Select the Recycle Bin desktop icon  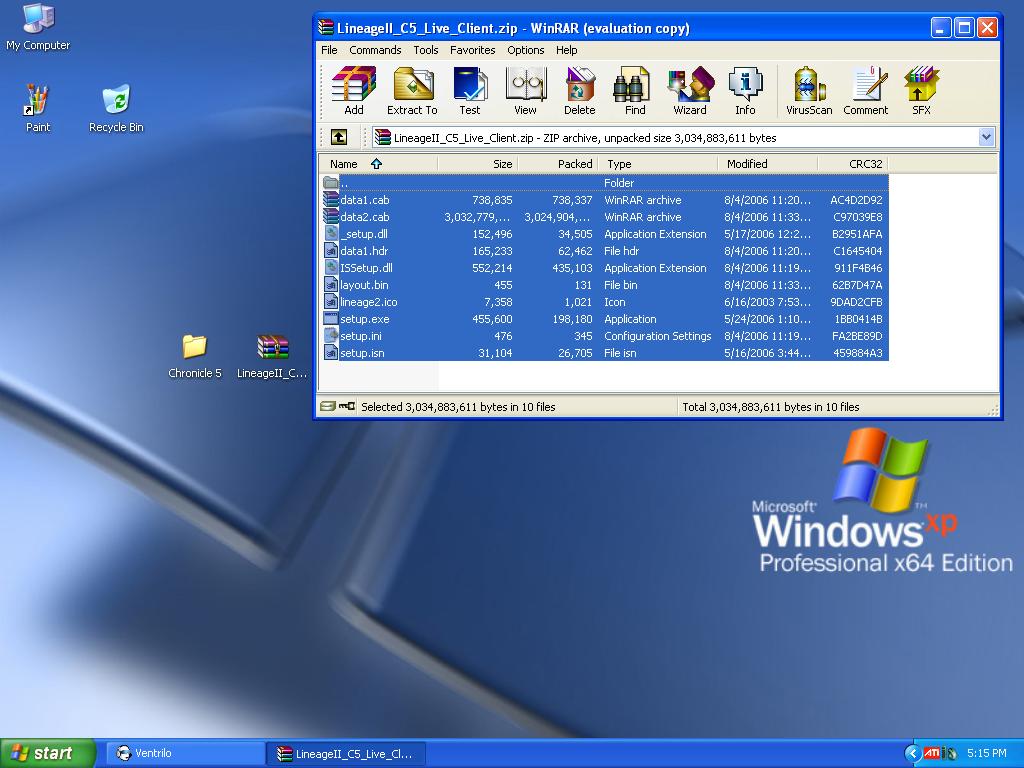[116, 108]
